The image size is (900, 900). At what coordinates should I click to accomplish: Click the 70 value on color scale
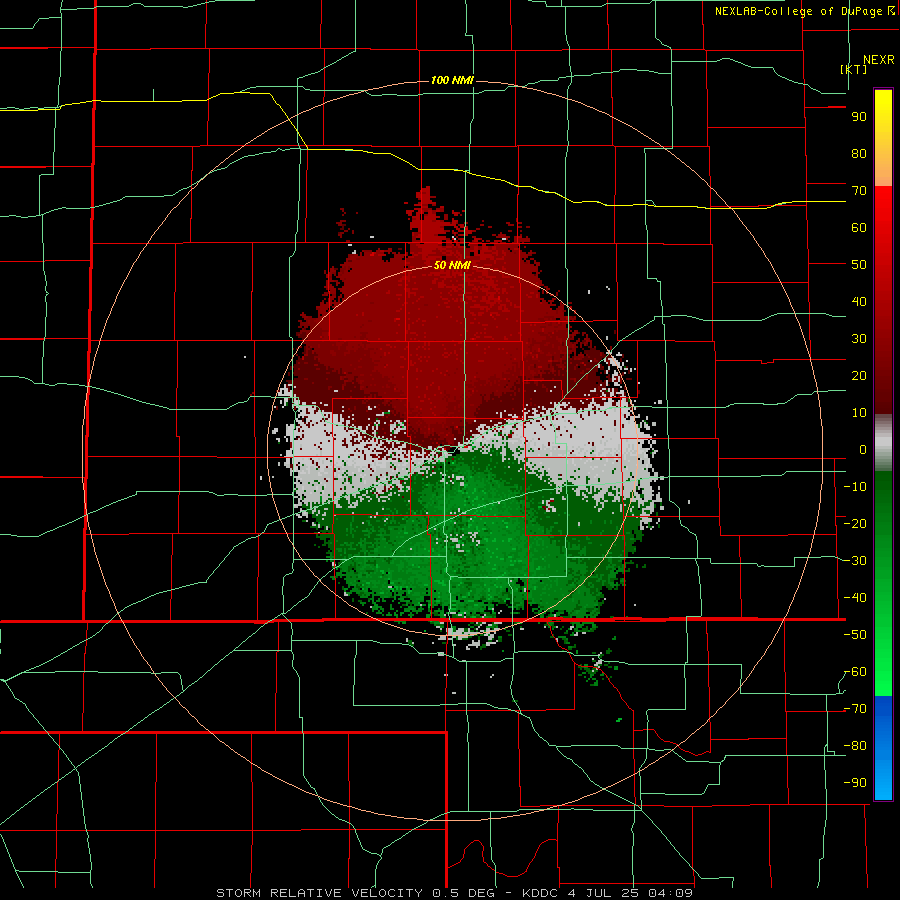click(x=859, y=191)
